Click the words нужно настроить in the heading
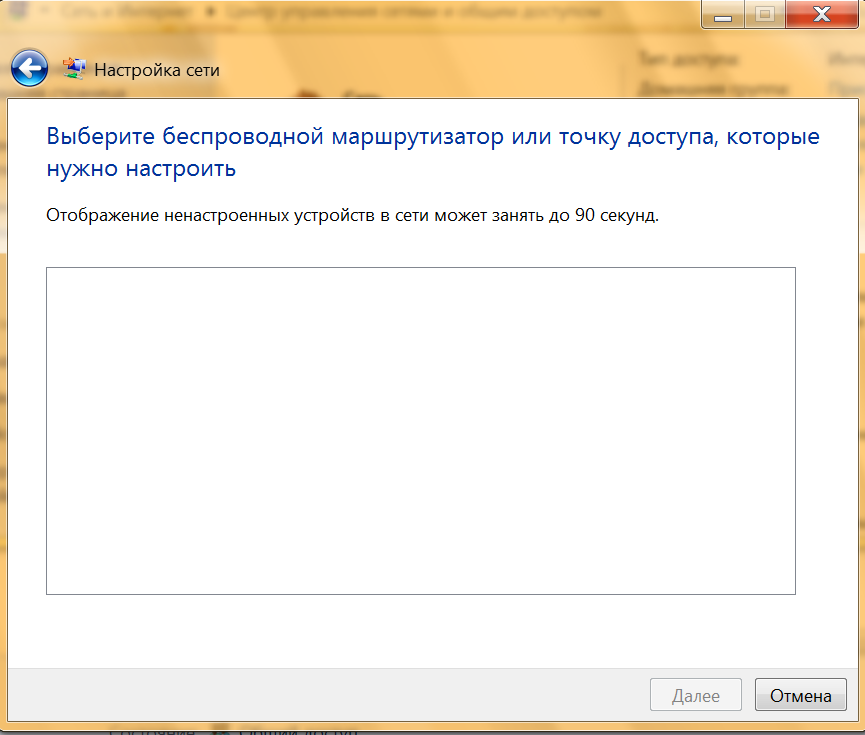 (x=141, y=168)
